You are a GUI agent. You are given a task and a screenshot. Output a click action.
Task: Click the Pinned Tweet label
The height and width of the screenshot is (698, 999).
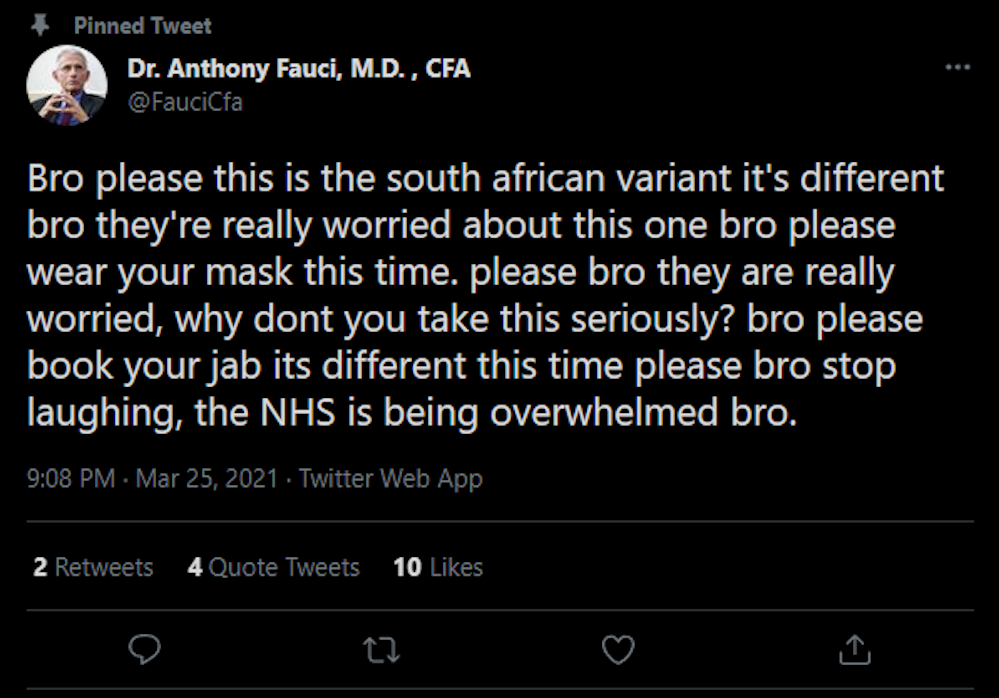click(x=142, y=25)
